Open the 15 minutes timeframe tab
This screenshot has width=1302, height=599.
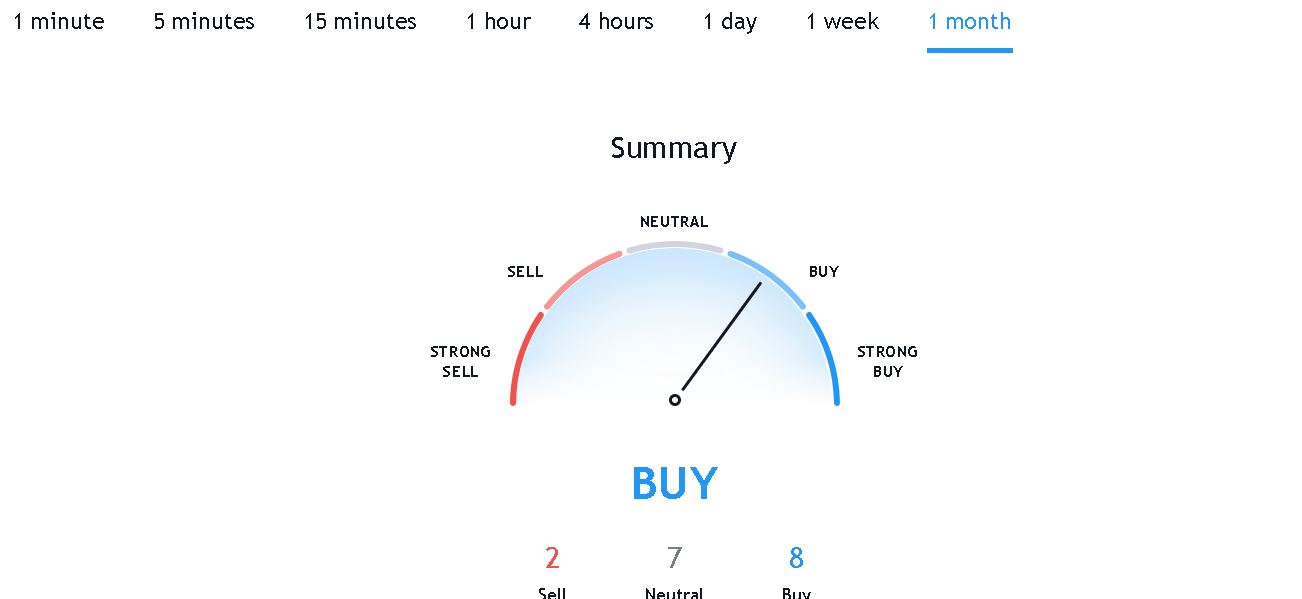pos(360,22)
